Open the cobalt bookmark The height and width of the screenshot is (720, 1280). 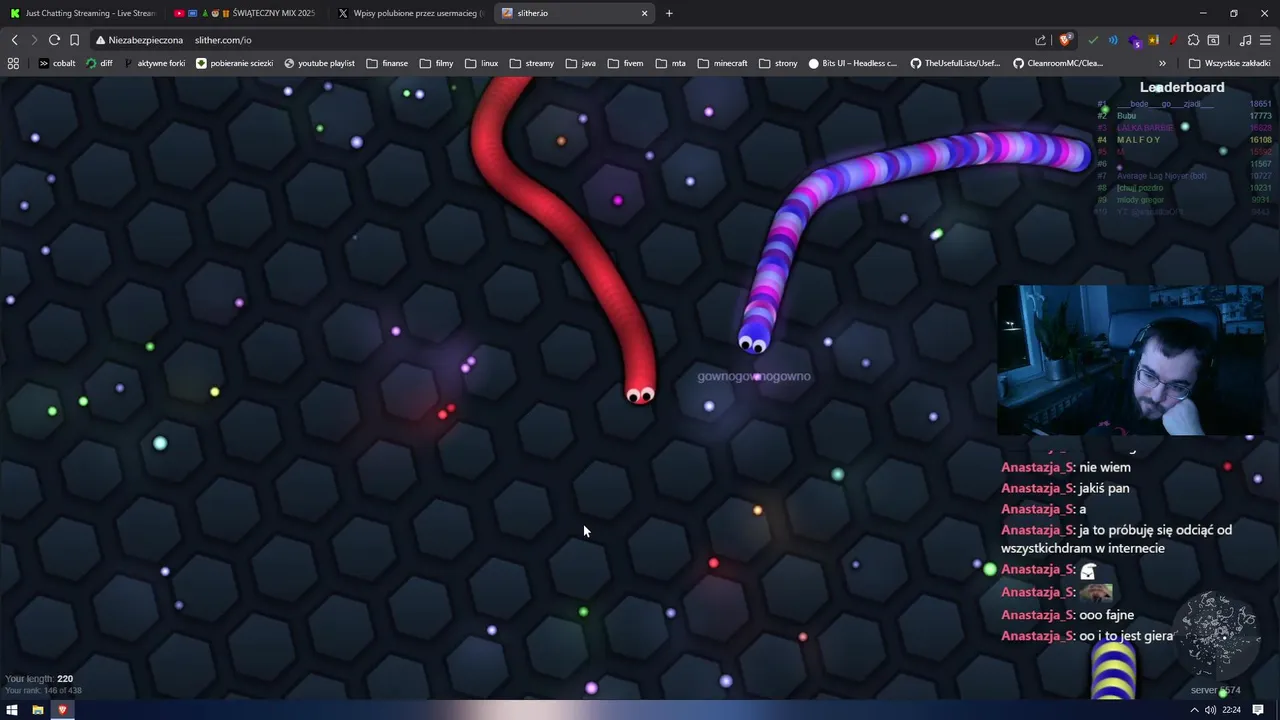pos(57,63)
